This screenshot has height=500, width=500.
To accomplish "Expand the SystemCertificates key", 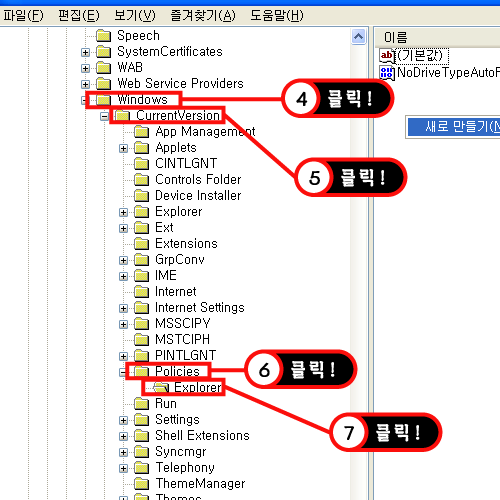I will [85, 52].
